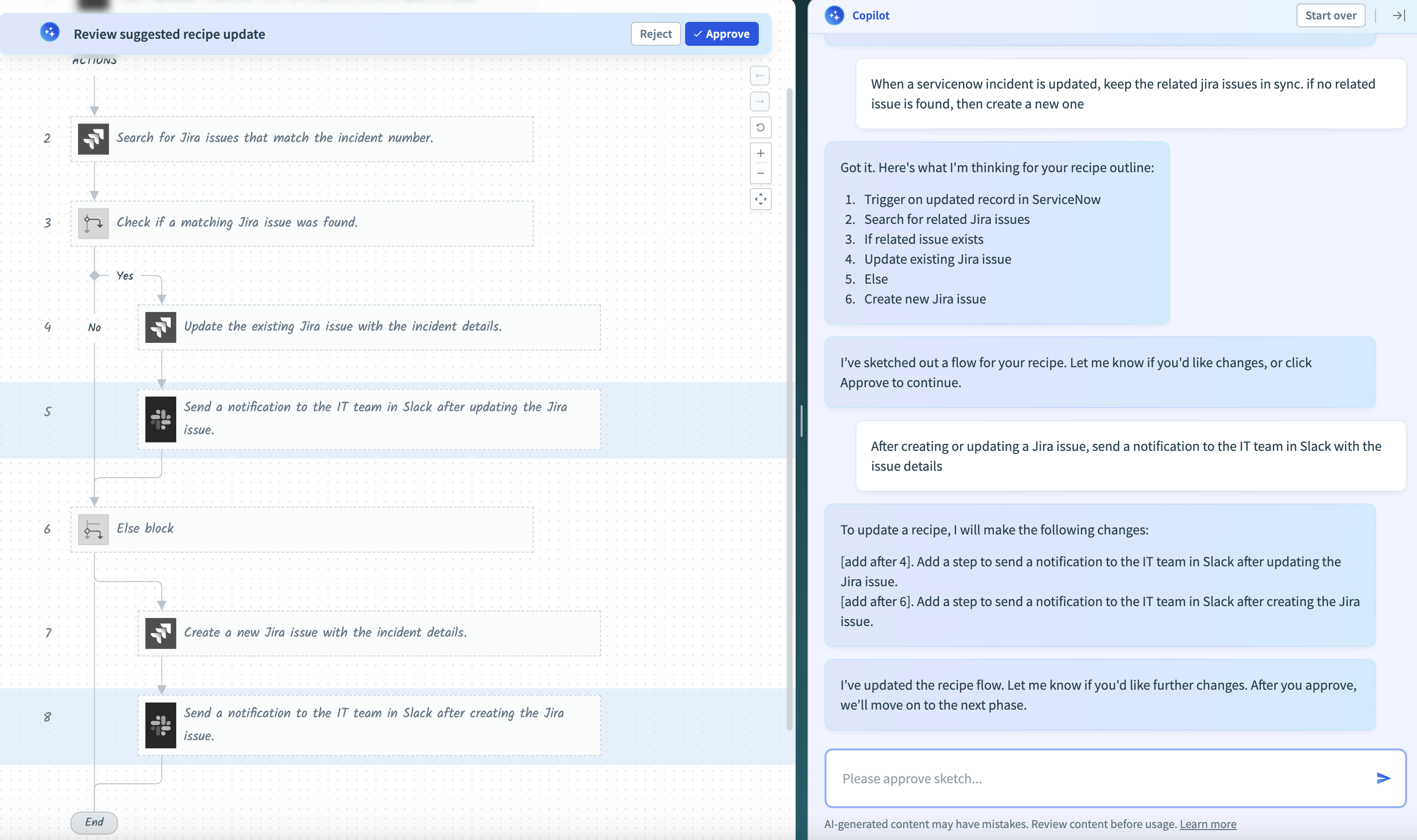This screenshot has width=1417, height=840.
Task: Click the Slack icon on step 8
Action: pyautogui.click(x=161, y=725)
